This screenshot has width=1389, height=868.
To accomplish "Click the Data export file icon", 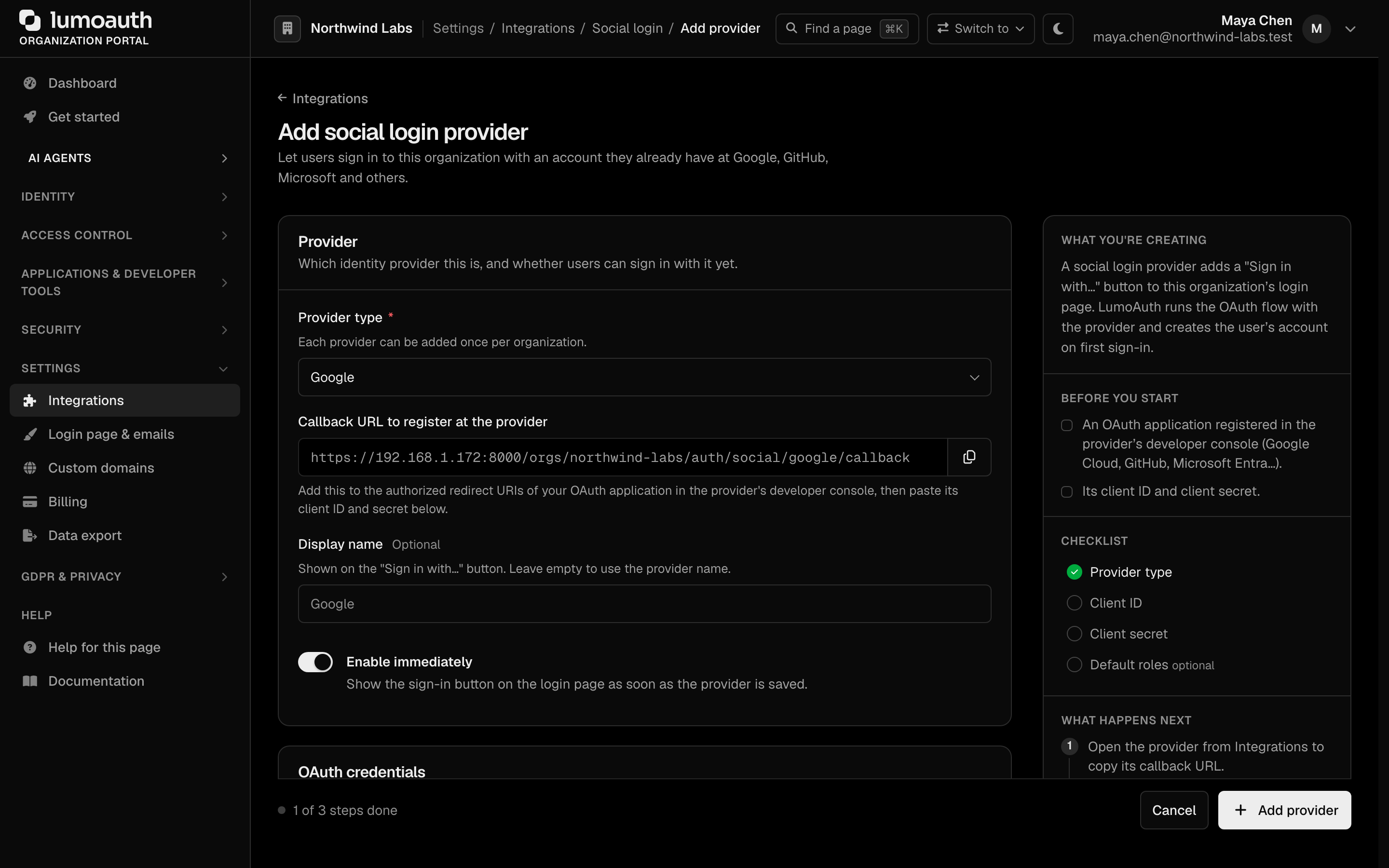I will (x=30, y=536).
